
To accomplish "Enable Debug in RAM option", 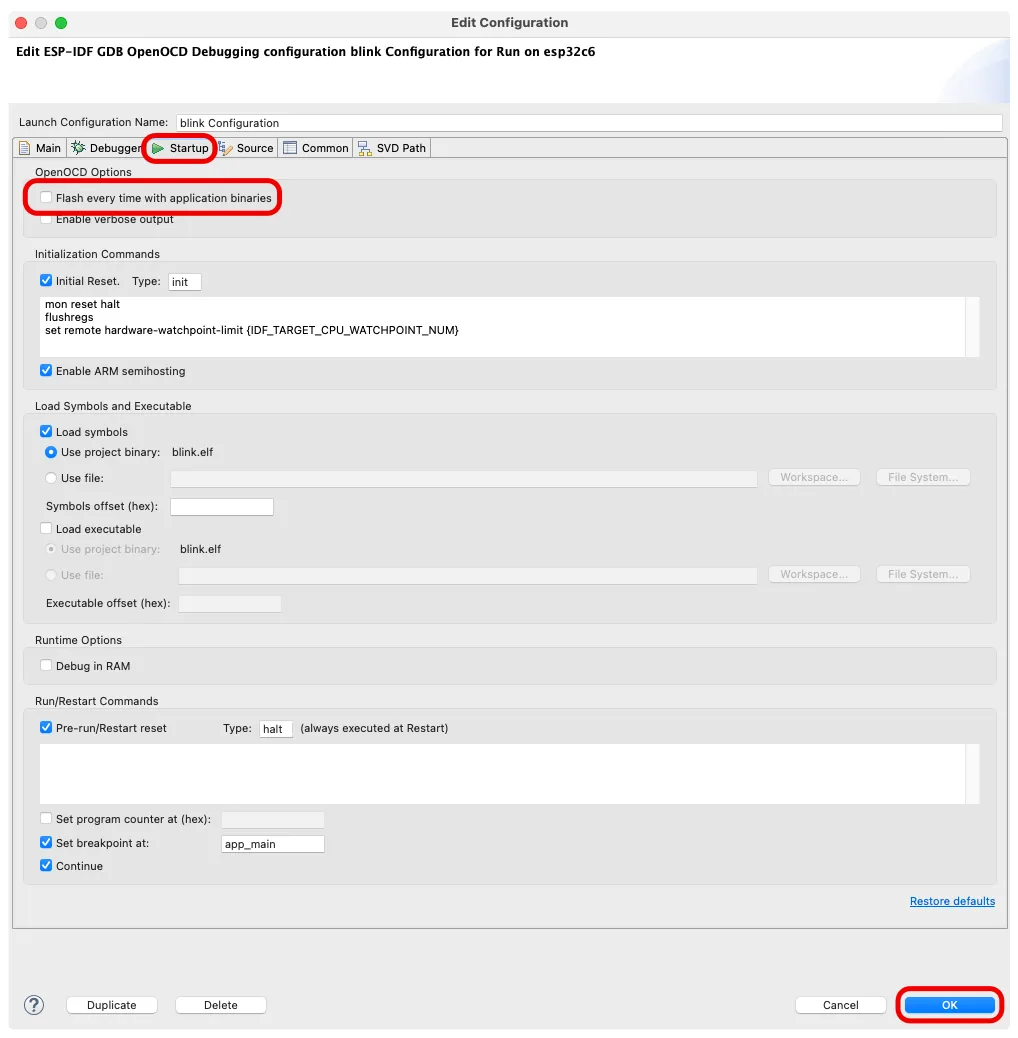I will [x=46, y=666].
